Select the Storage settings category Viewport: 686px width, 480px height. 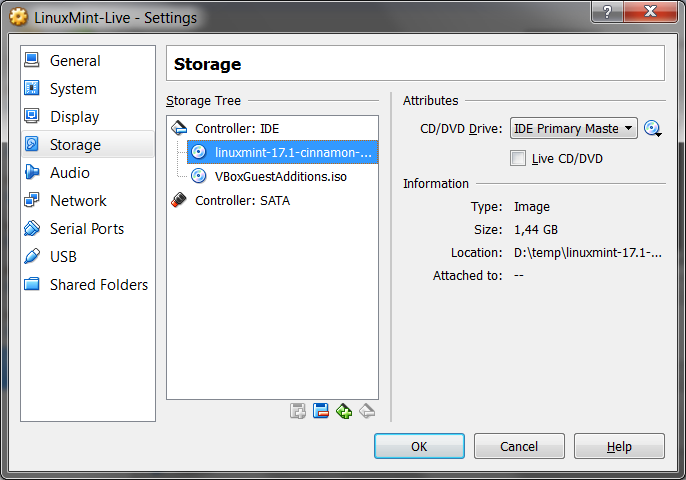[88, 144]
